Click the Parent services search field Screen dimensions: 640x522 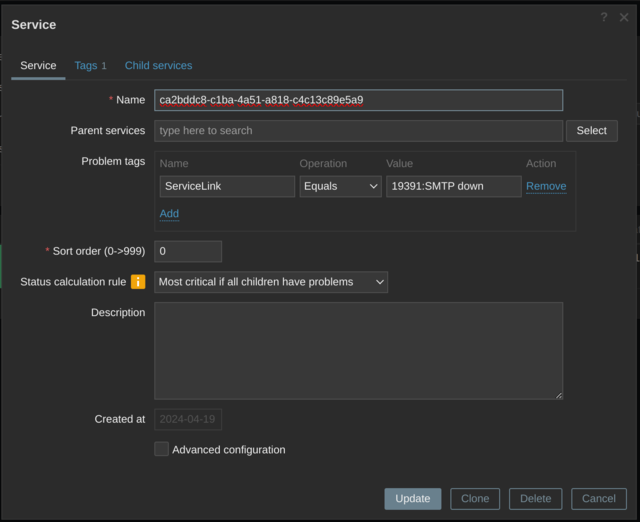point(358,131)
